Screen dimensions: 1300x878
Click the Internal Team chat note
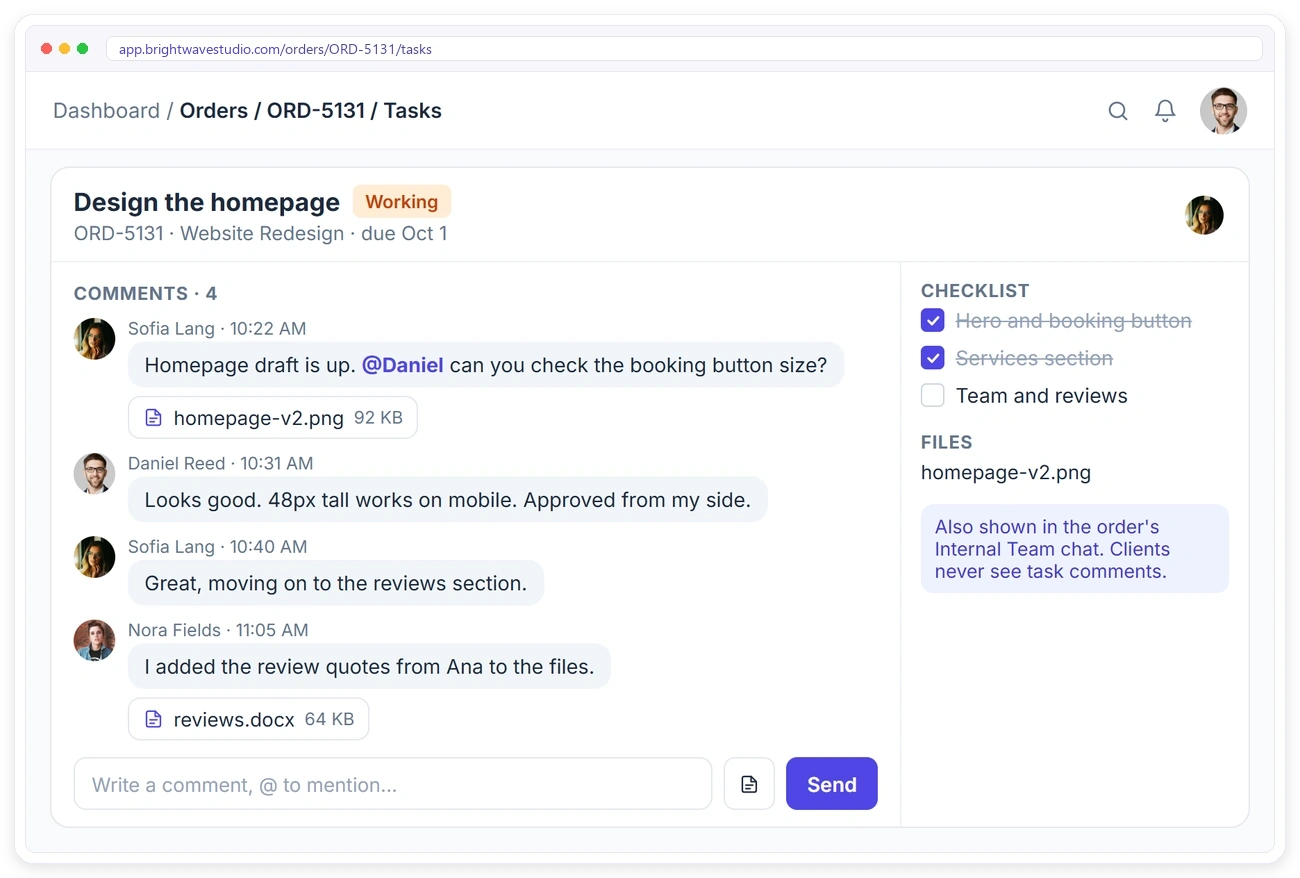[x=1075, y=549]
